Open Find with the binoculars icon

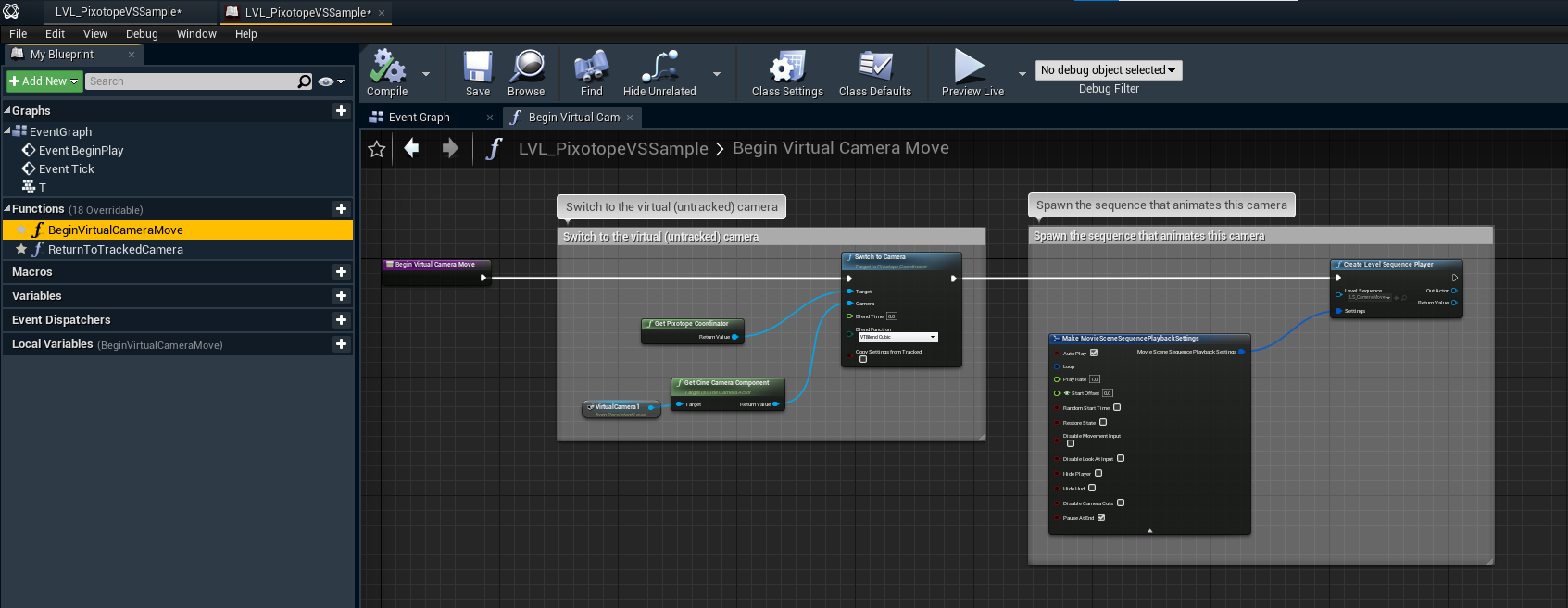[591, 68]
